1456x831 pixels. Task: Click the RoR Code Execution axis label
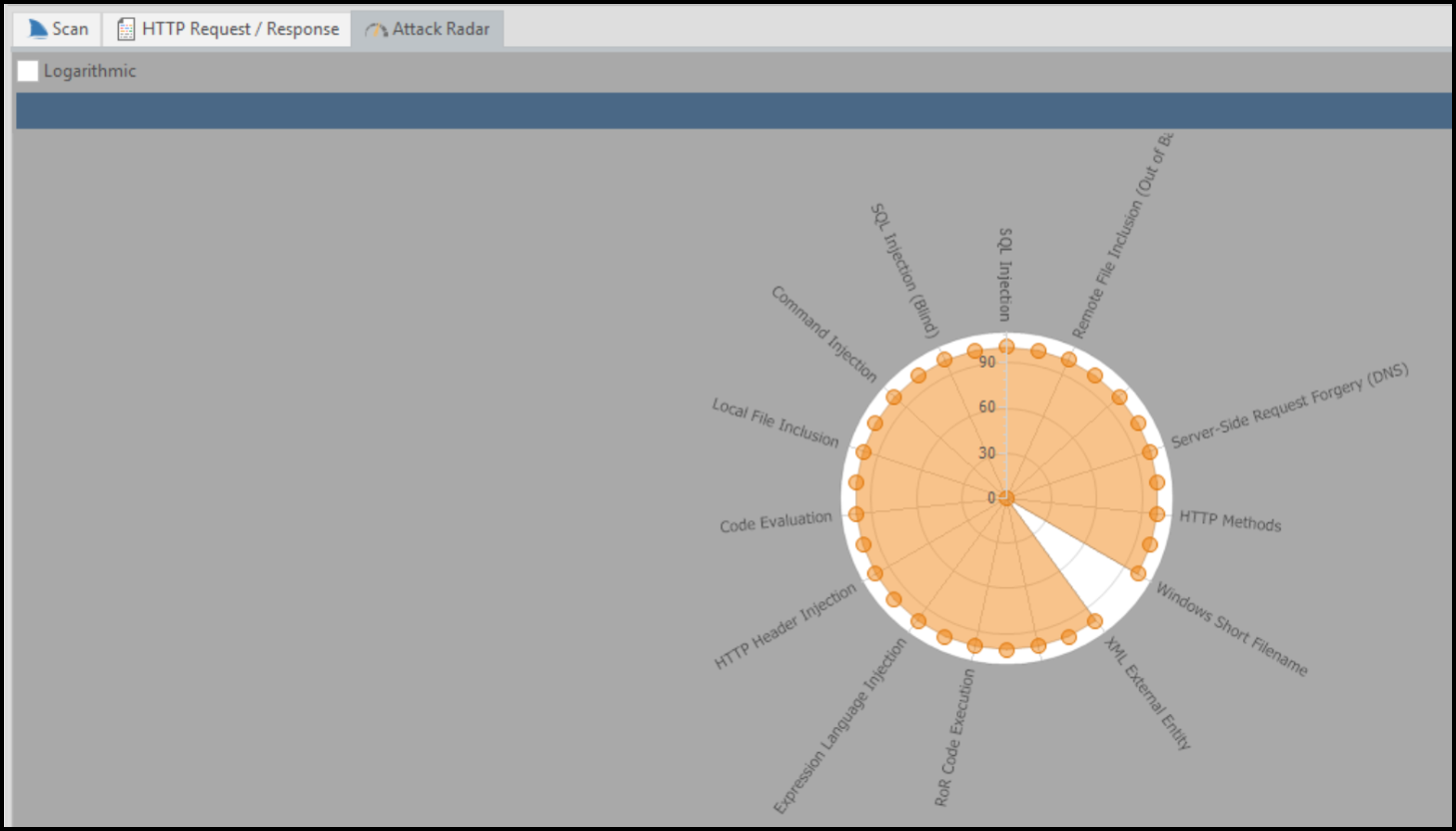(x=957, y=734)
